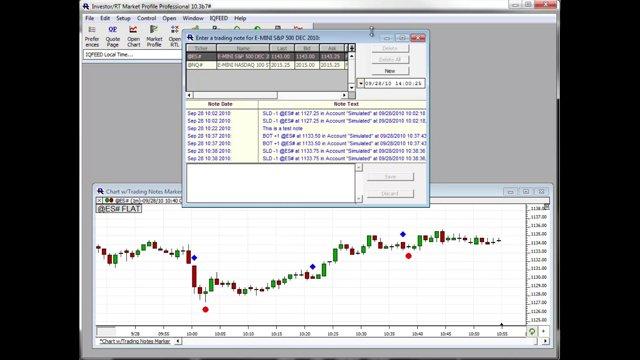Click the blue diamond marker near 10:37
The image size is (640, 360).
click(x=403, y=234)
